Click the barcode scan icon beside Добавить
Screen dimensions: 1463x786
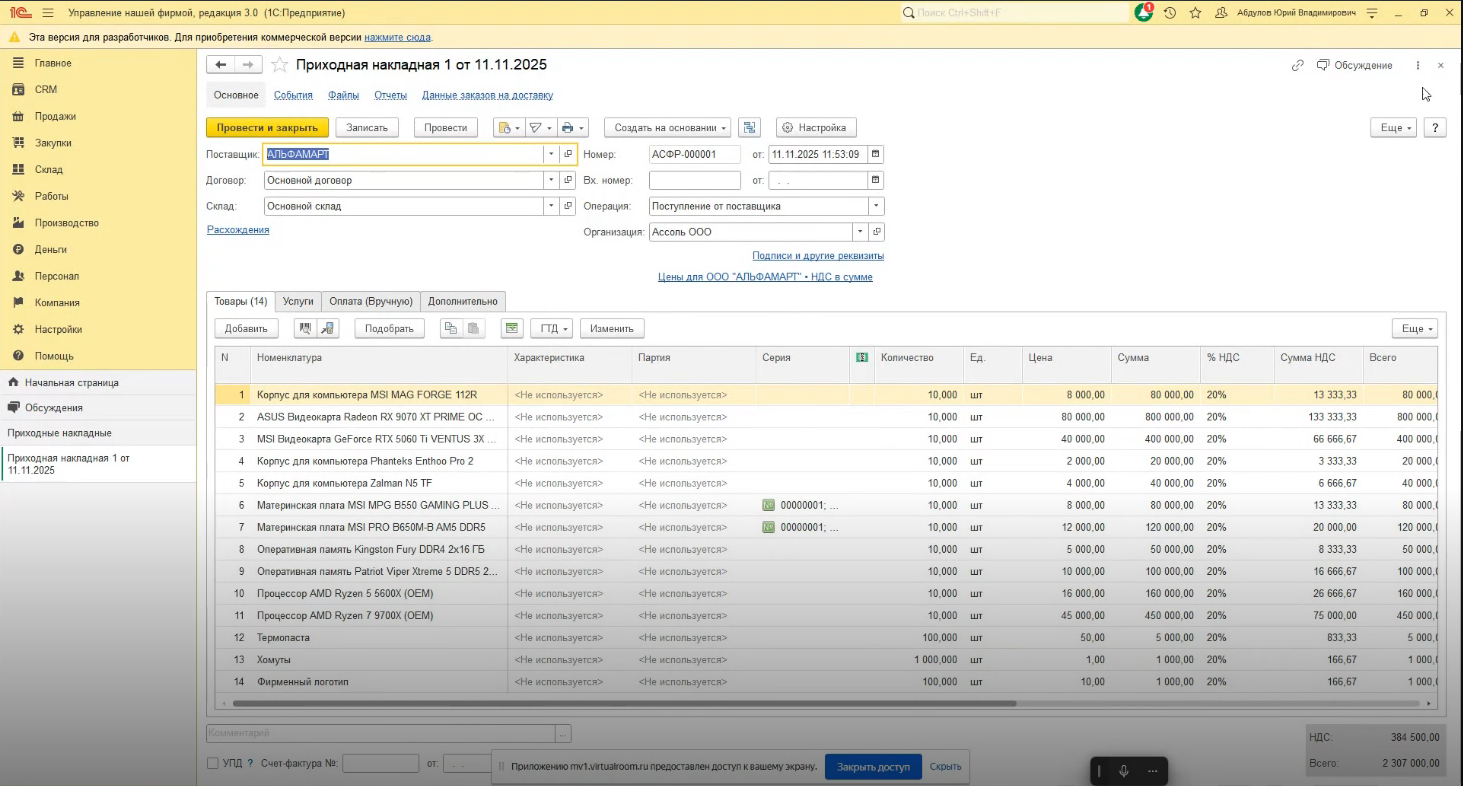pyautogui.click(x=306, y=328)
